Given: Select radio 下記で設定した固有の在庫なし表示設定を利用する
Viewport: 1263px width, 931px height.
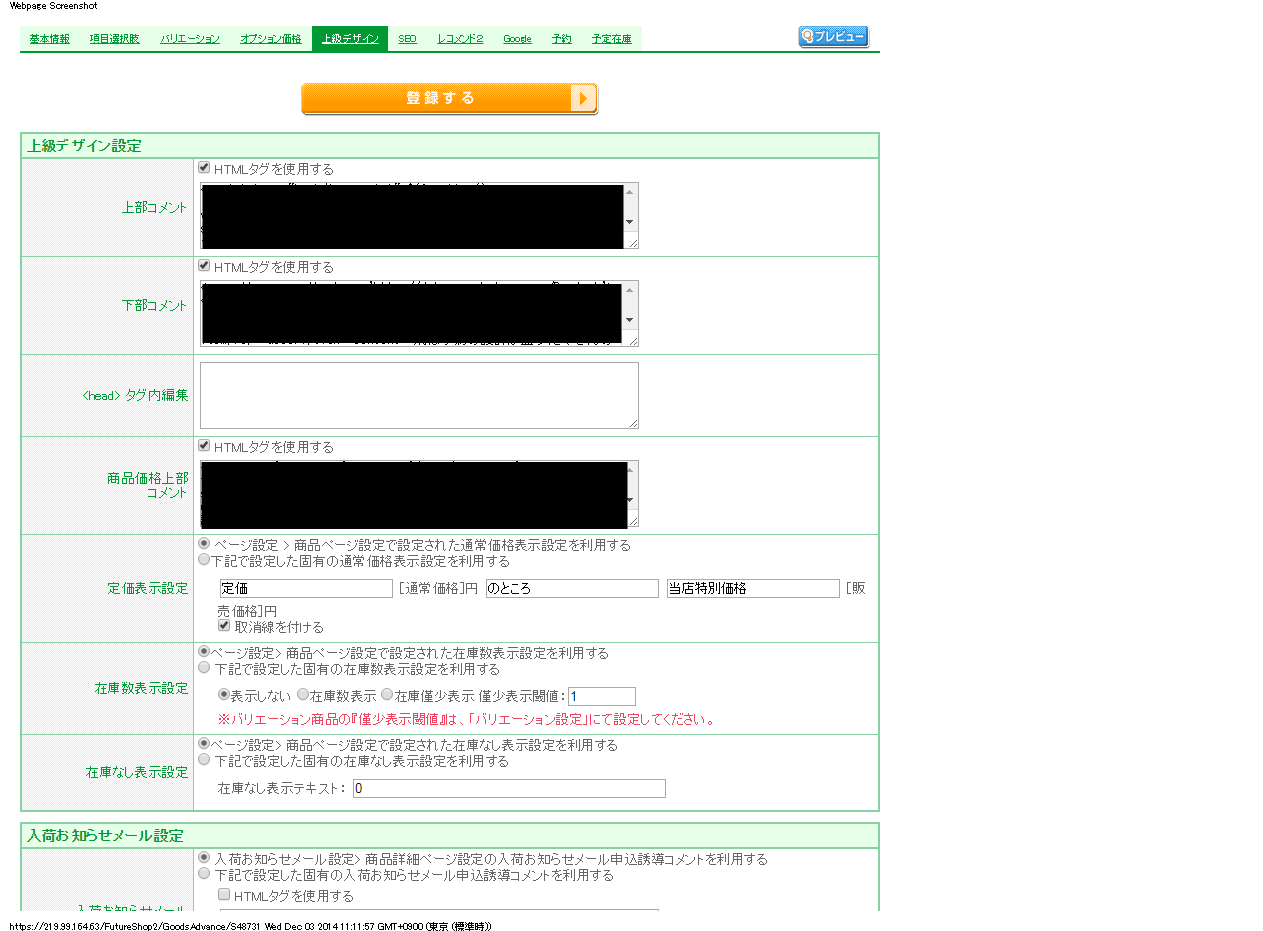Looking at the screenshot, I should (204, 760).
